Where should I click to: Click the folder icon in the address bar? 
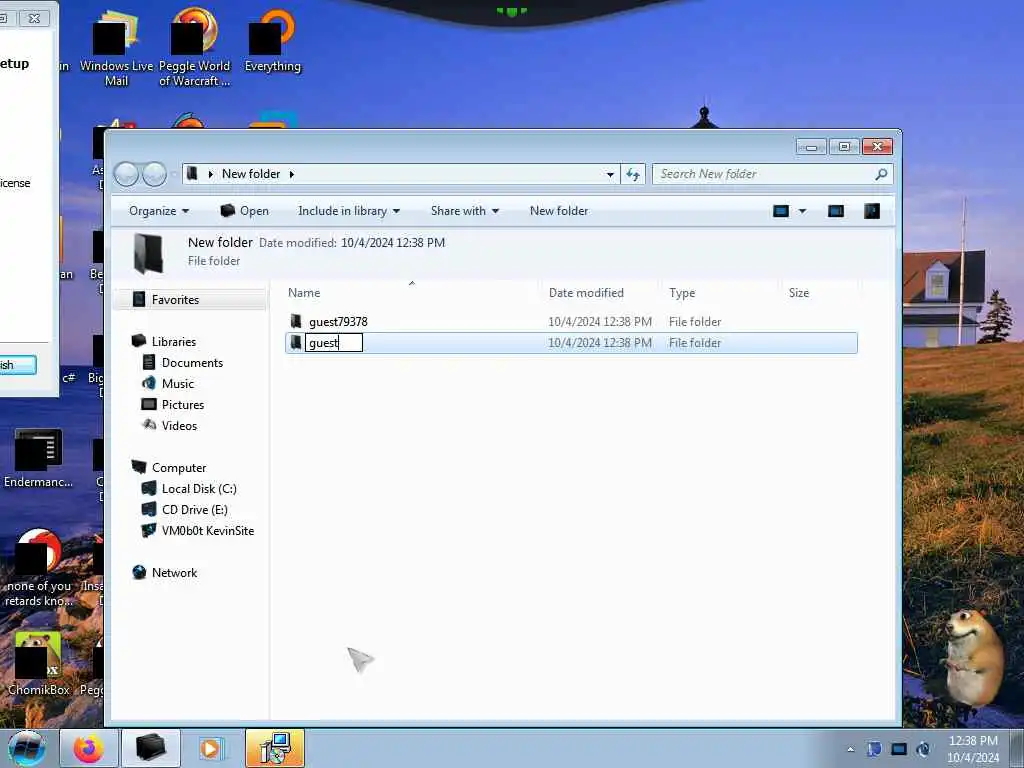tap(192, 174)
